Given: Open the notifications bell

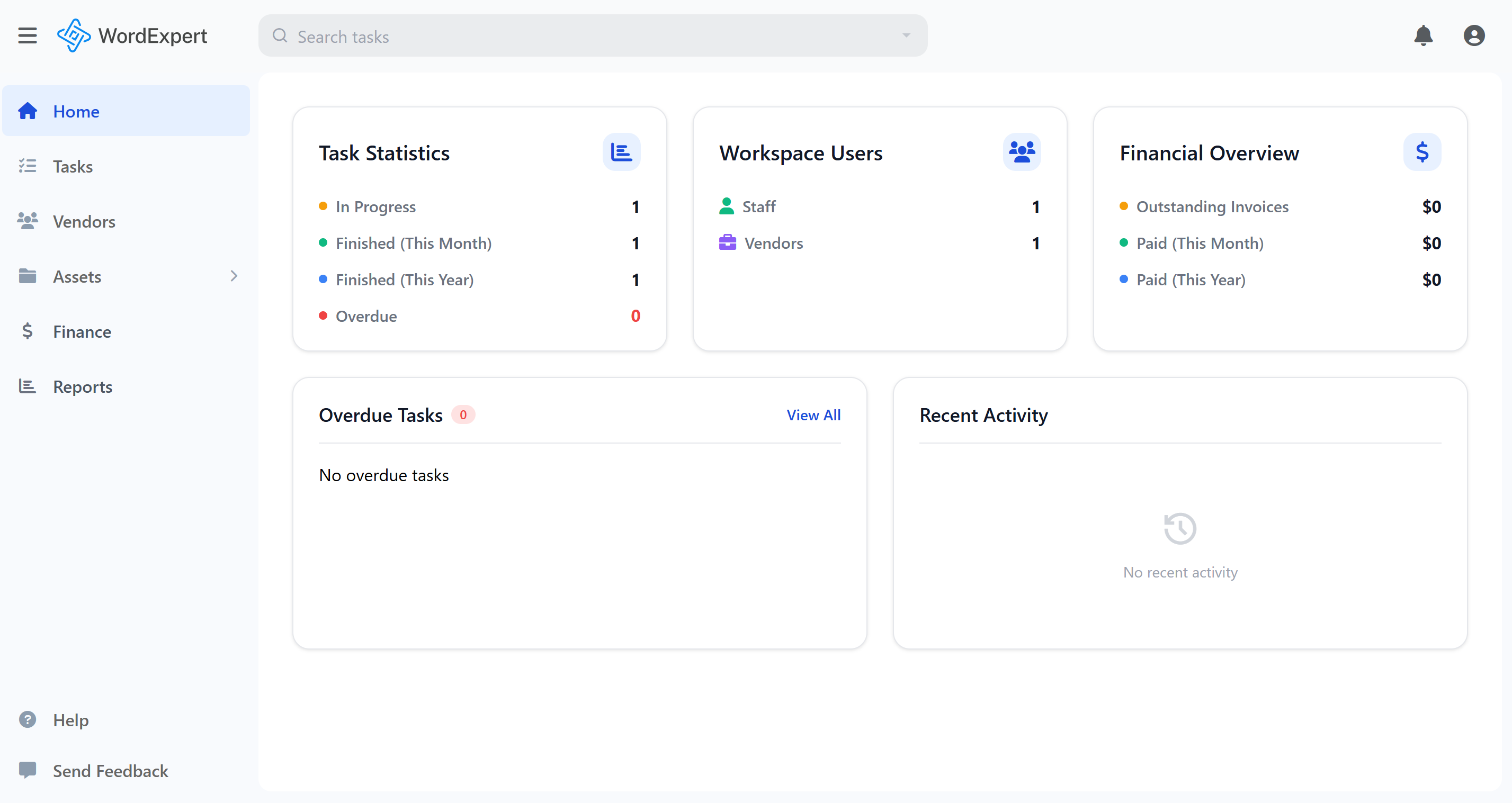Looking at the screenshot, I should (x=1424, y=36).
